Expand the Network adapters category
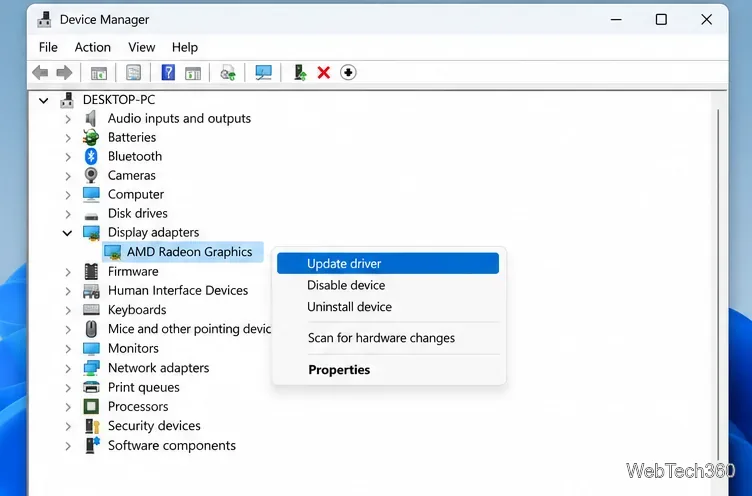 tap(68, 368)
